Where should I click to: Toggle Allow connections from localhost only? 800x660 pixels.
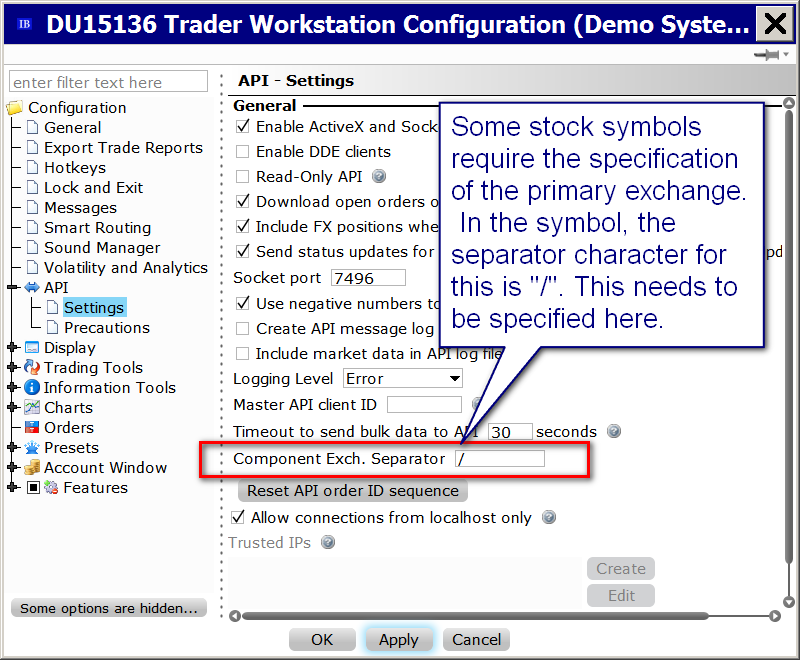click(x=238, y=517)
